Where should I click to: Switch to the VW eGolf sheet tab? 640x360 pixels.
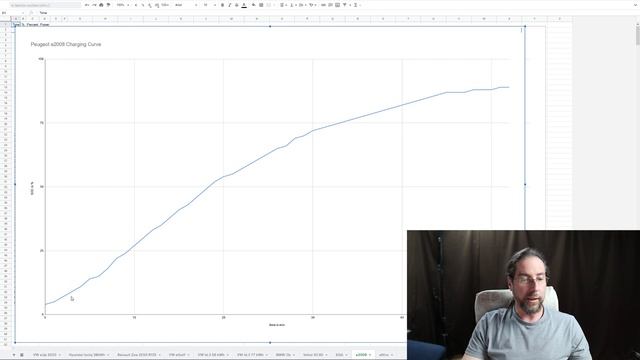(x=177, y=355)
